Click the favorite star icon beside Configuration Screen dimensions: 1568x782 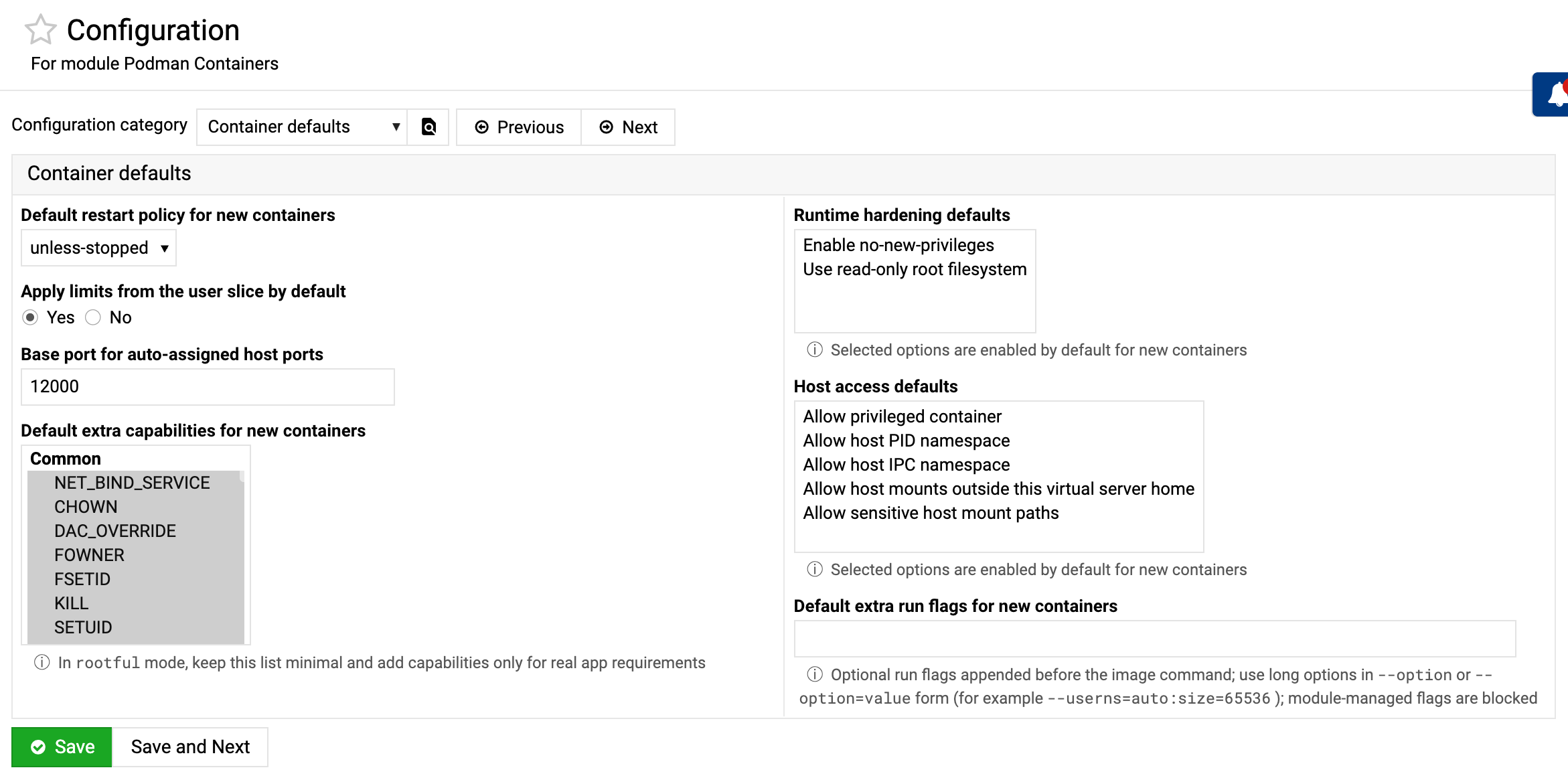click(40, 30)
